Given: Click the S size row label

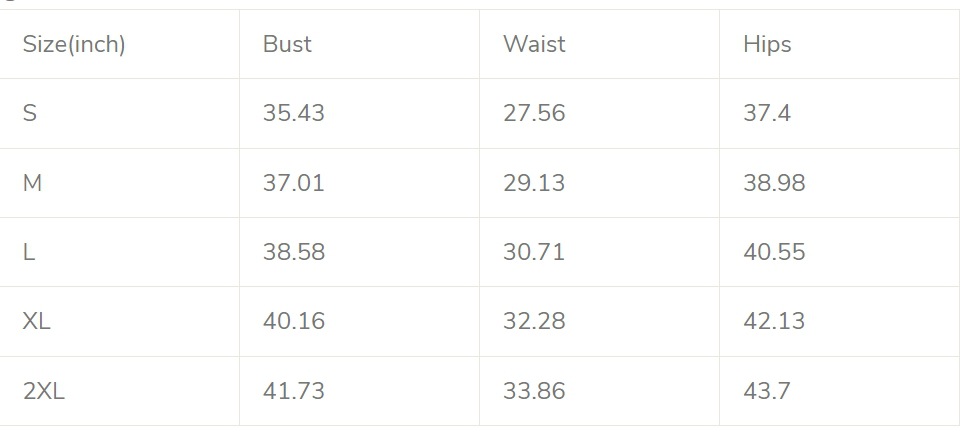Looking at the screenshot, I should 30,113.
